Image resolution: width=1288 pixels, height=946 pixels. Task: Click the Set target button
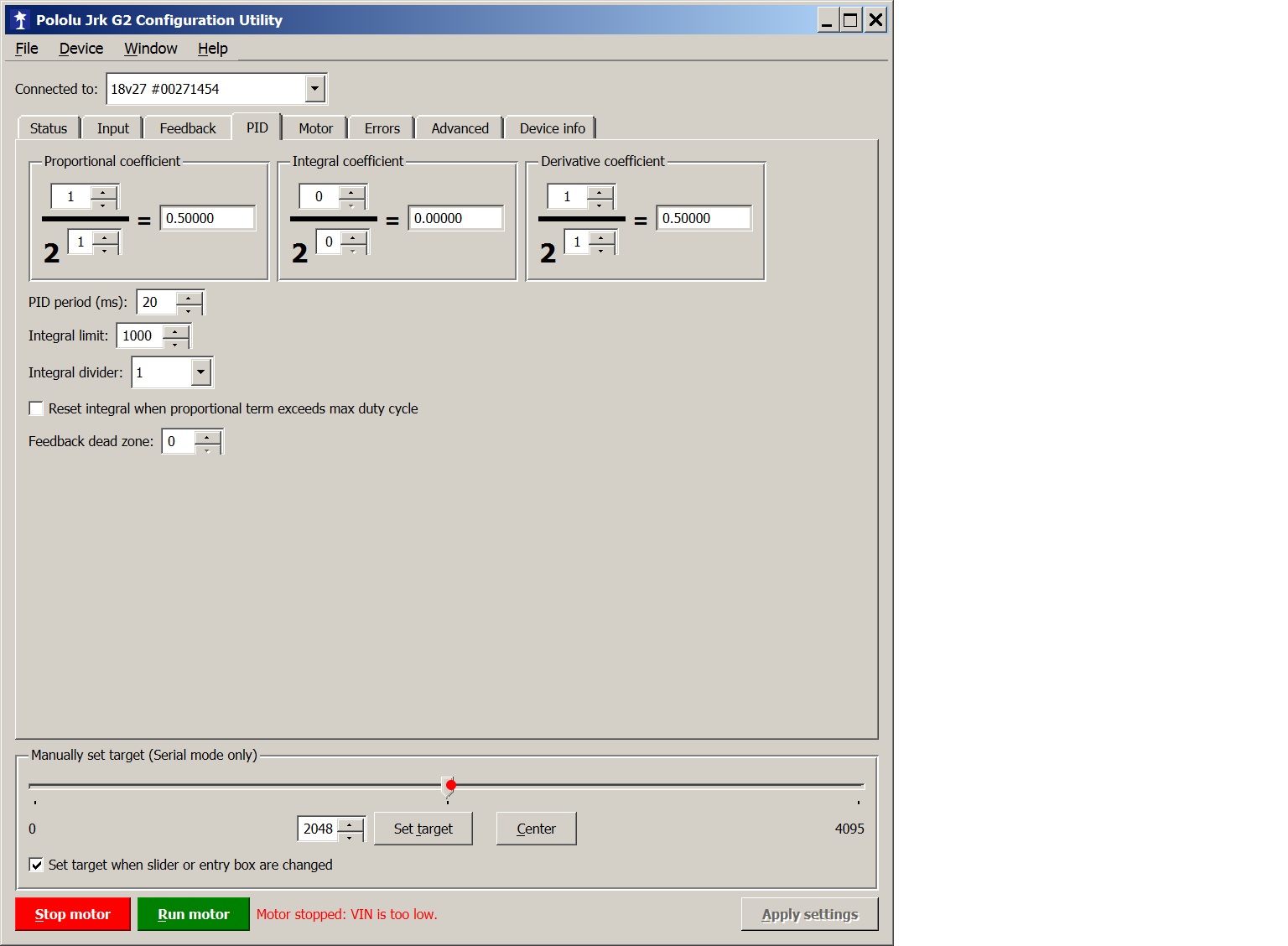423,829
